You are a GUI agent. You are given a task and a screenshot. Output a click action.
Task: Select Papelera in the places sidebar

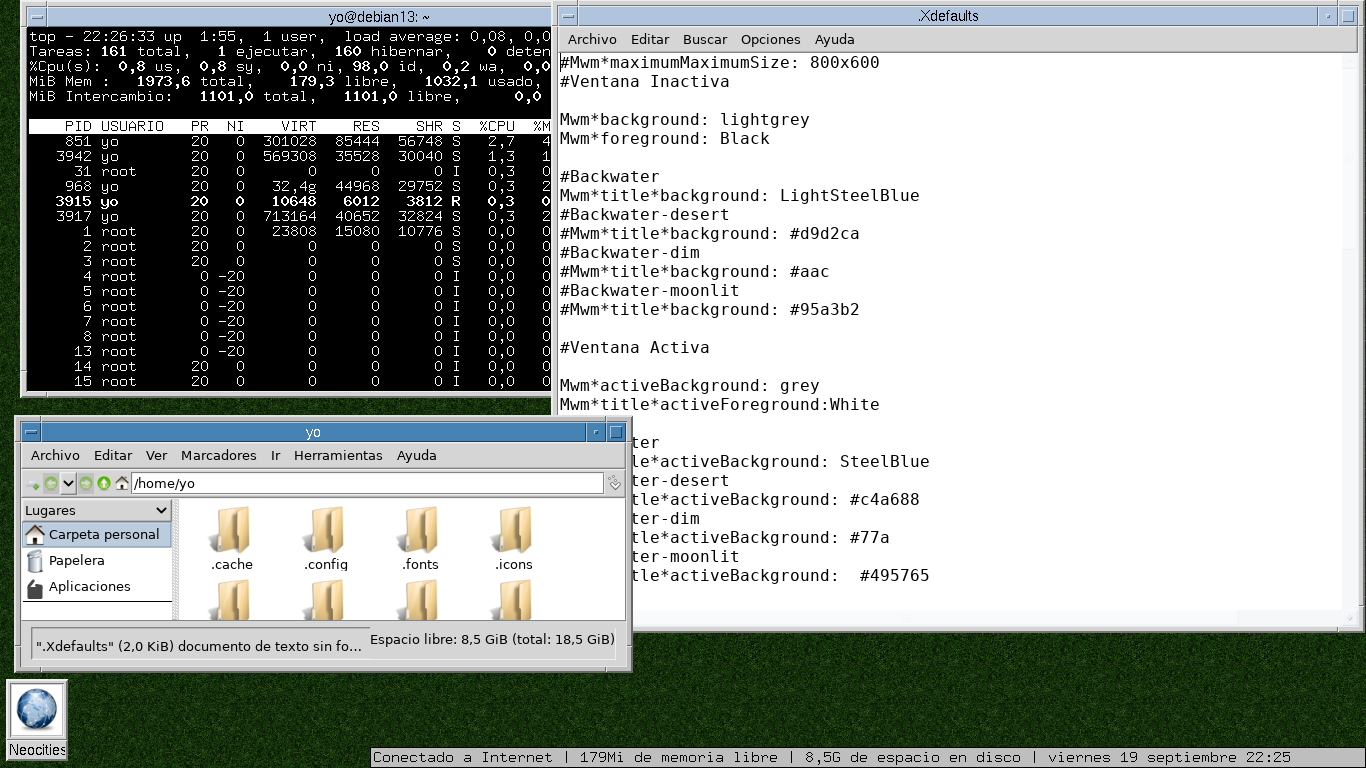coord(76,561)
